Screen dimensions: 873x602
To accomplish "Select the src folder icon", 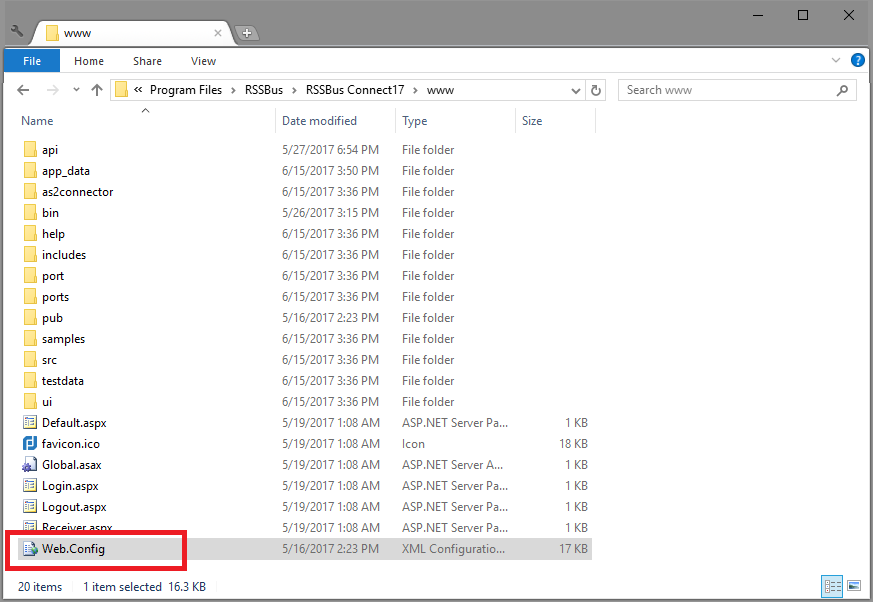I will pyautogui.click(x=30, y=360).
